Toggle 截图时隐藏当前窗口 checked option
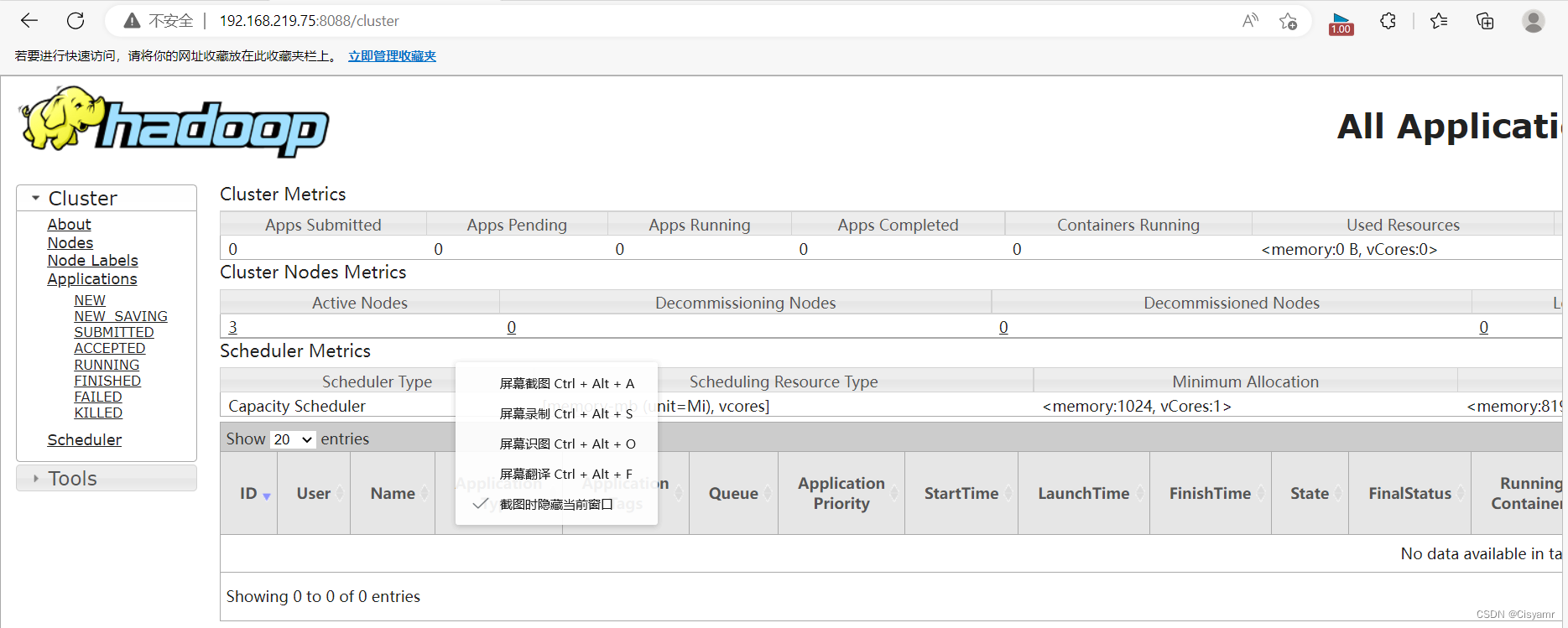The image size is (1568, 628). click(x=556, y=504)
